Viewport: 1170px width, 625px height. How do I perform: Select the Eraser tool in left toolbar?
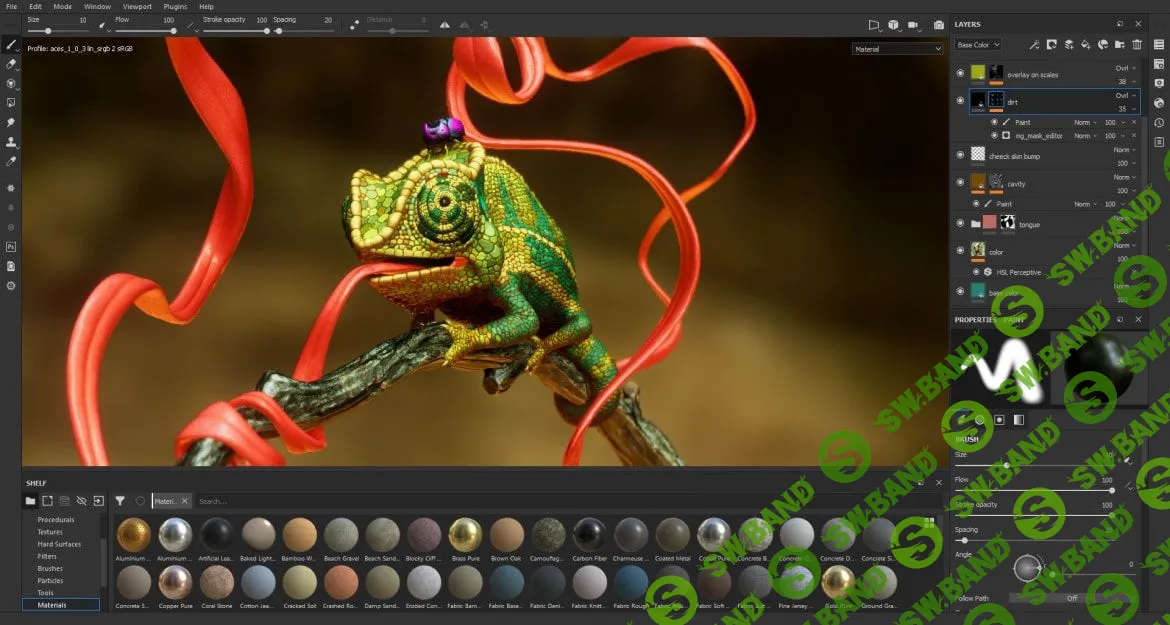click(11, 64)
